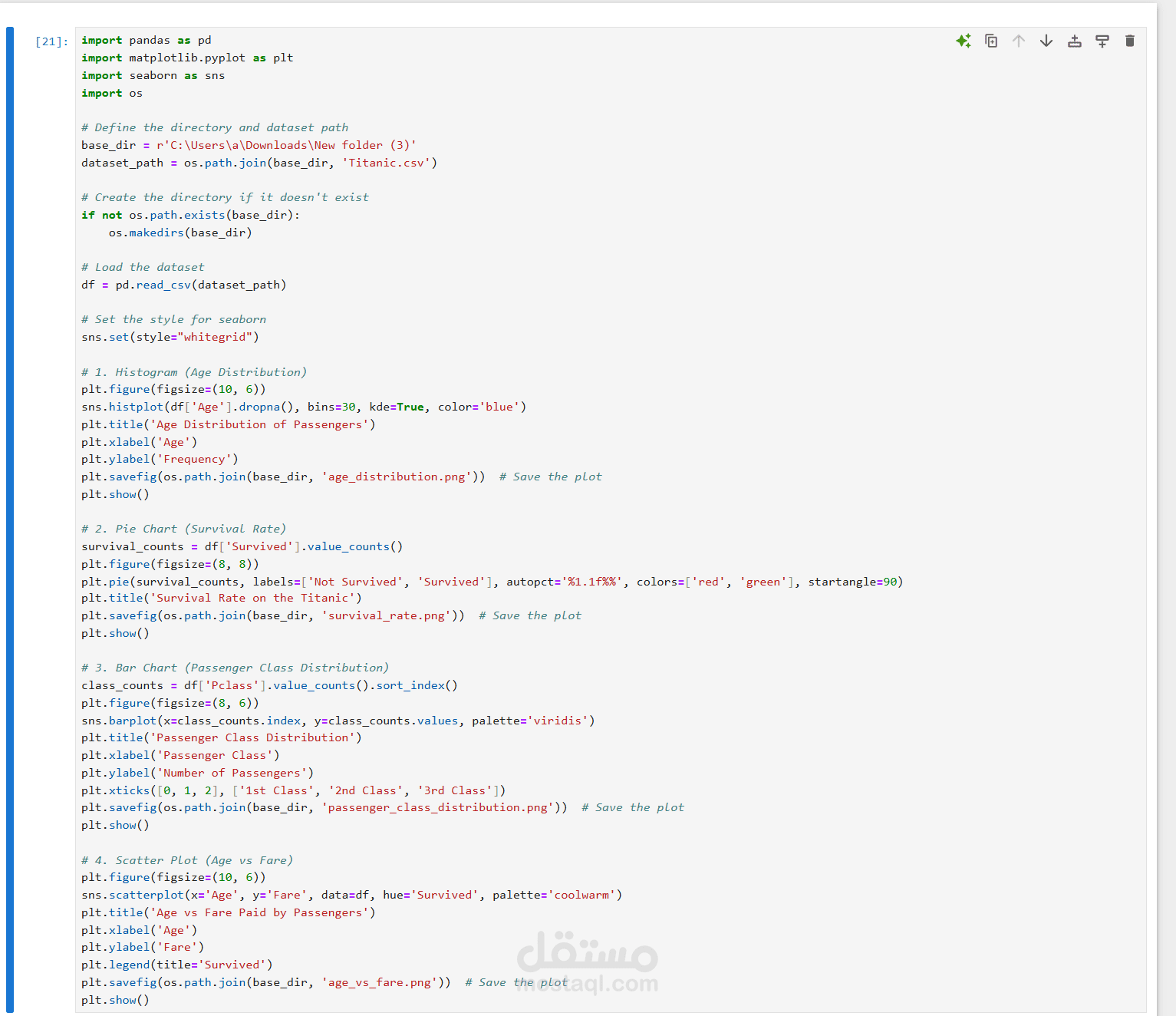Click the 'sns.set(style="whitegrid")' line
Image resolution: width=1176 pixels, height=1016 pixels.
coord(170,337)
